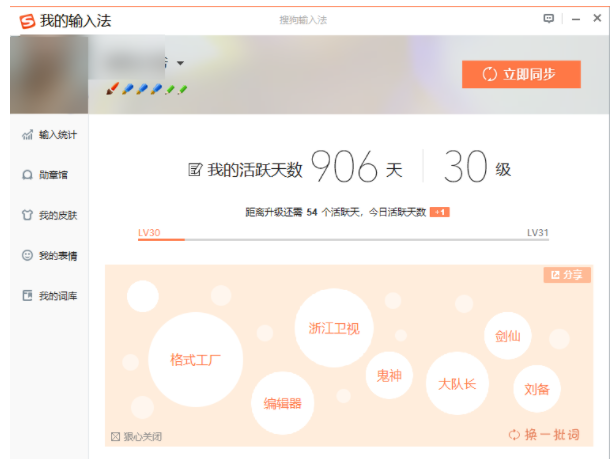Screen dimensions: 610x459
Task: Click 狠心关闭 to close word cloud
Action: tap(137, 436)
